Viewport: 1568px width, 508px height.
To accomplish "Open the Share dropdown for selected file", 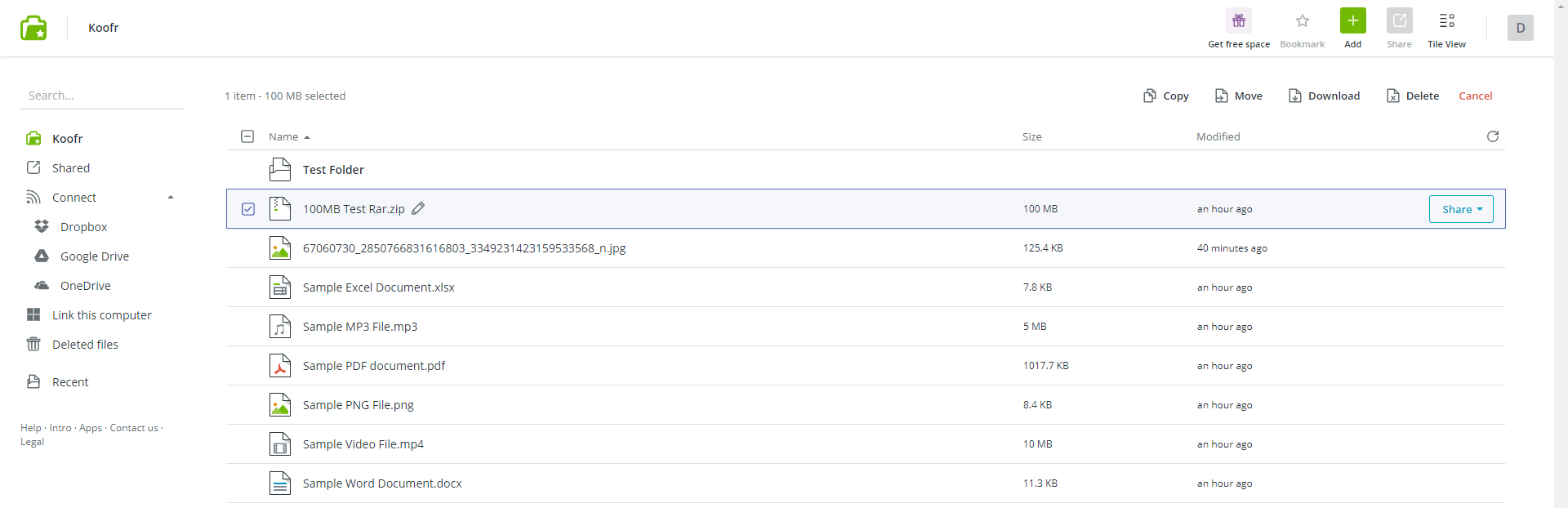I will [1460, 209].
